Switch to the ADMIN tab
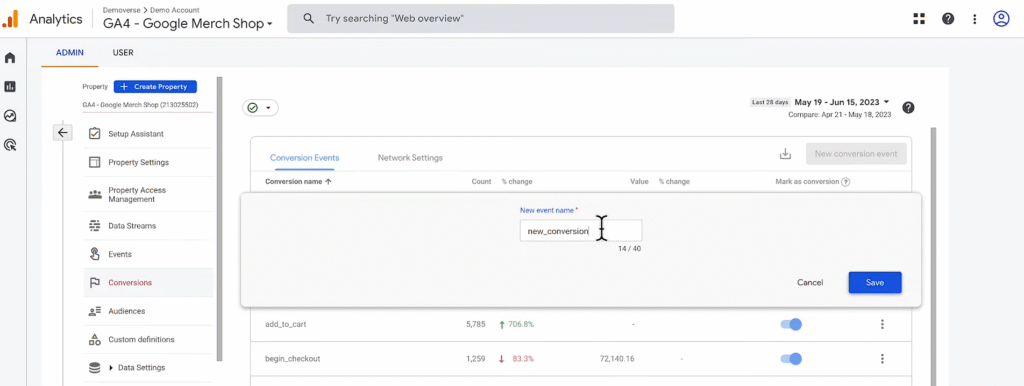Viewport: 1024px width, 386px height. [x=70, y=53]
